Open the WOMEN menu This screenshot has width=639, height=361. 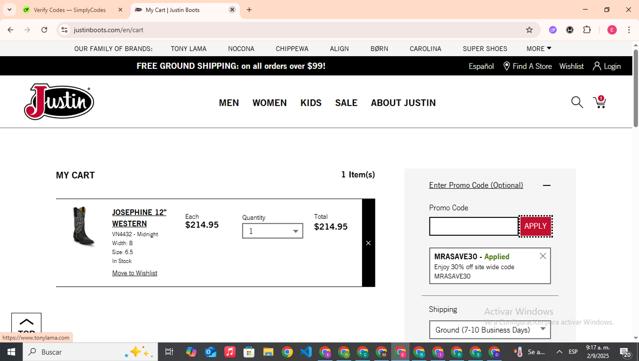[269, 103]
